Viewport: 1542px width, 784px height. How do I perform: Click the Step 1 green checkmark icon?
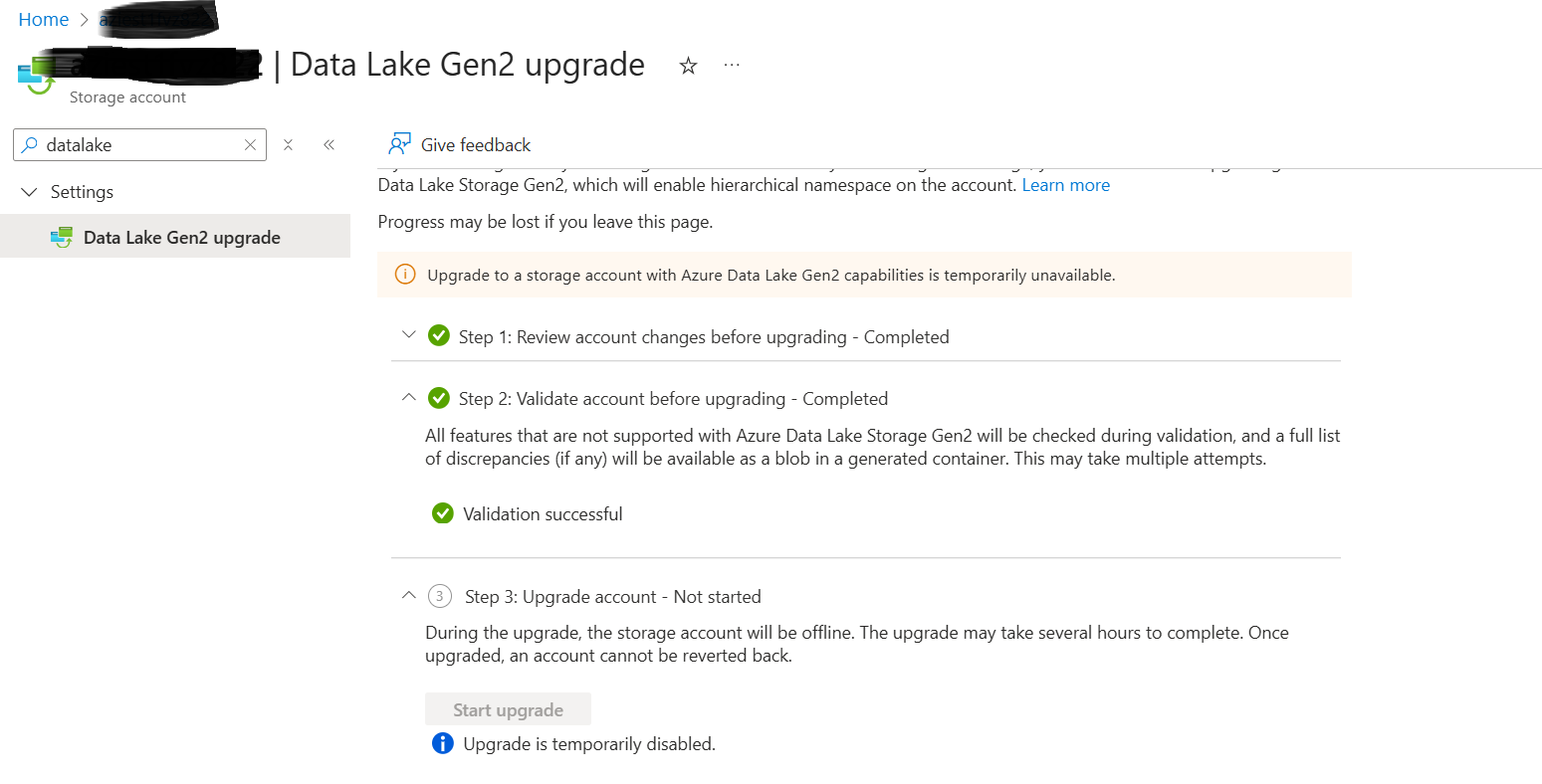439,336
